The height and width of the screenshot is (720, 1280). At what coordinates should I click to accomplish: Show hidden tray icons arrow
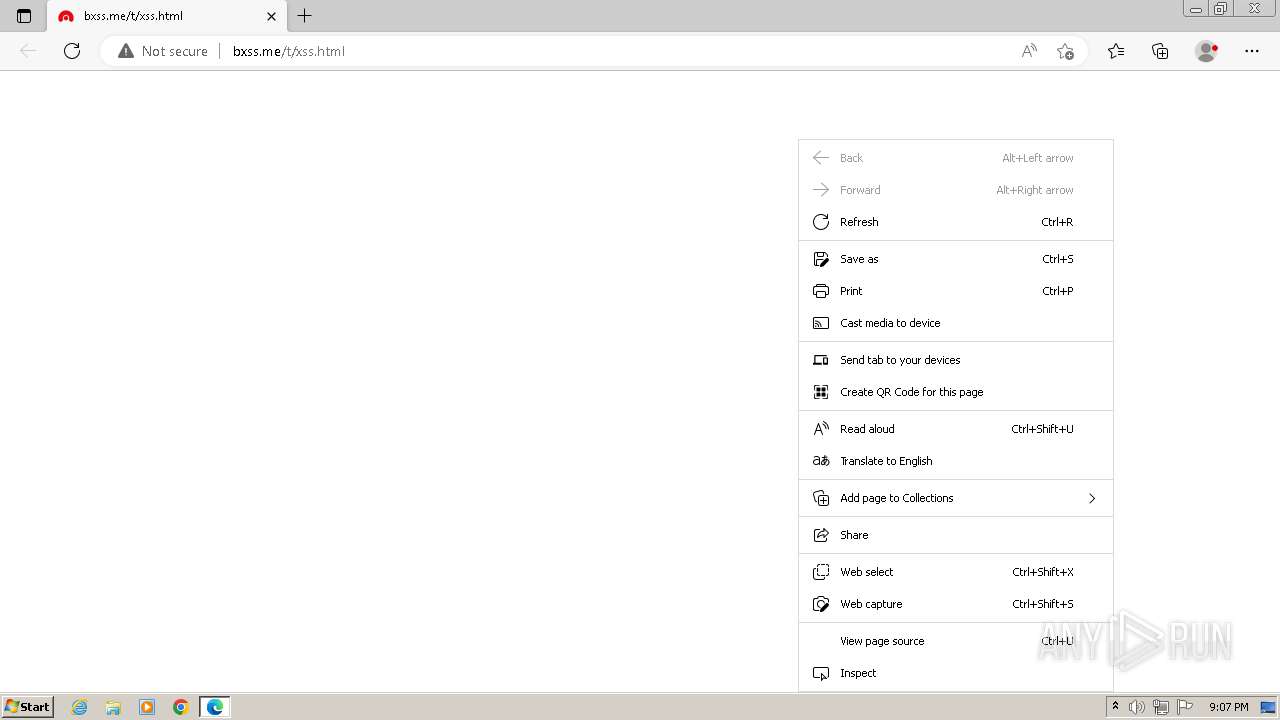tap(1116, 707)
